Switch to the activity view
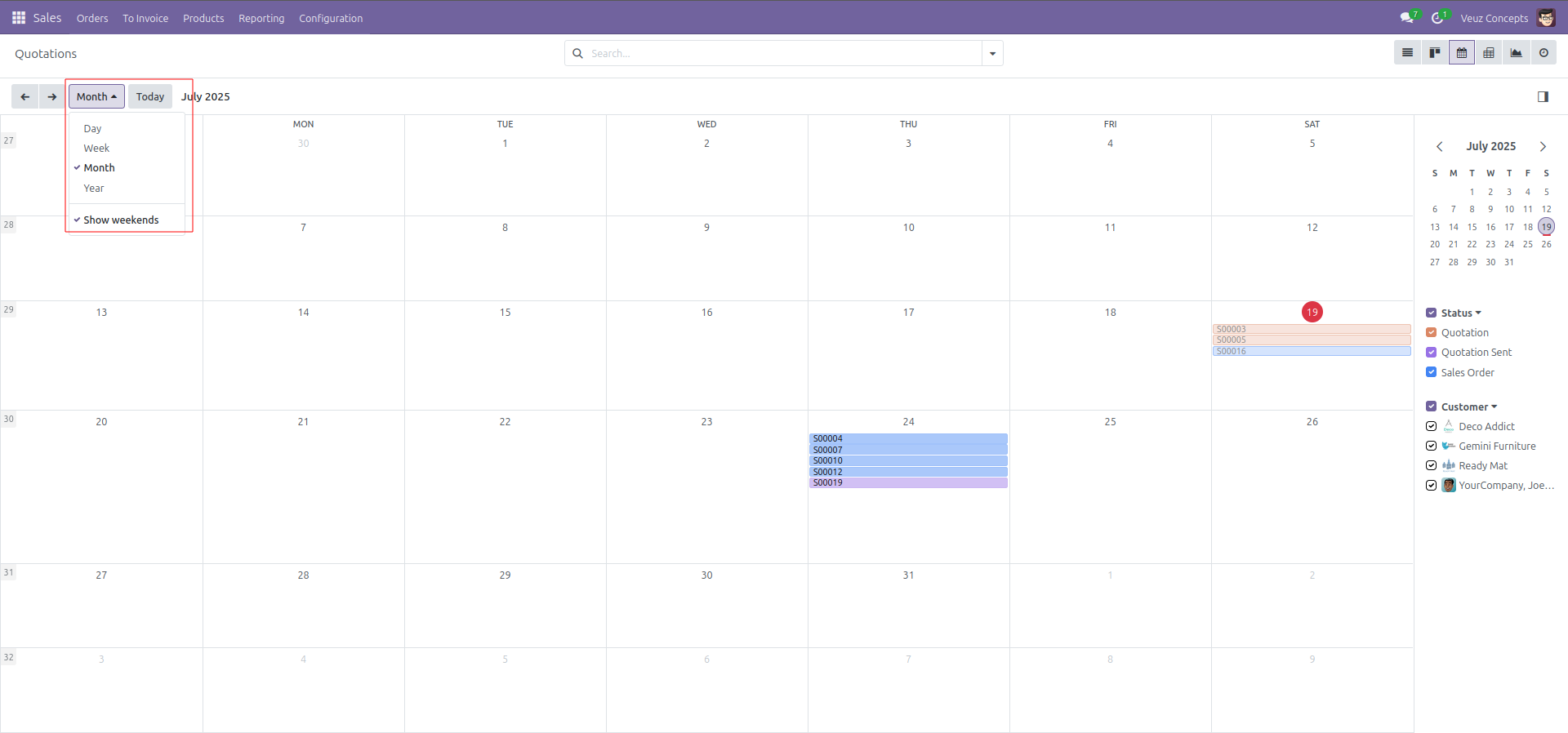This screenshot has height=733, width=1568. (x=1543, y=53)
